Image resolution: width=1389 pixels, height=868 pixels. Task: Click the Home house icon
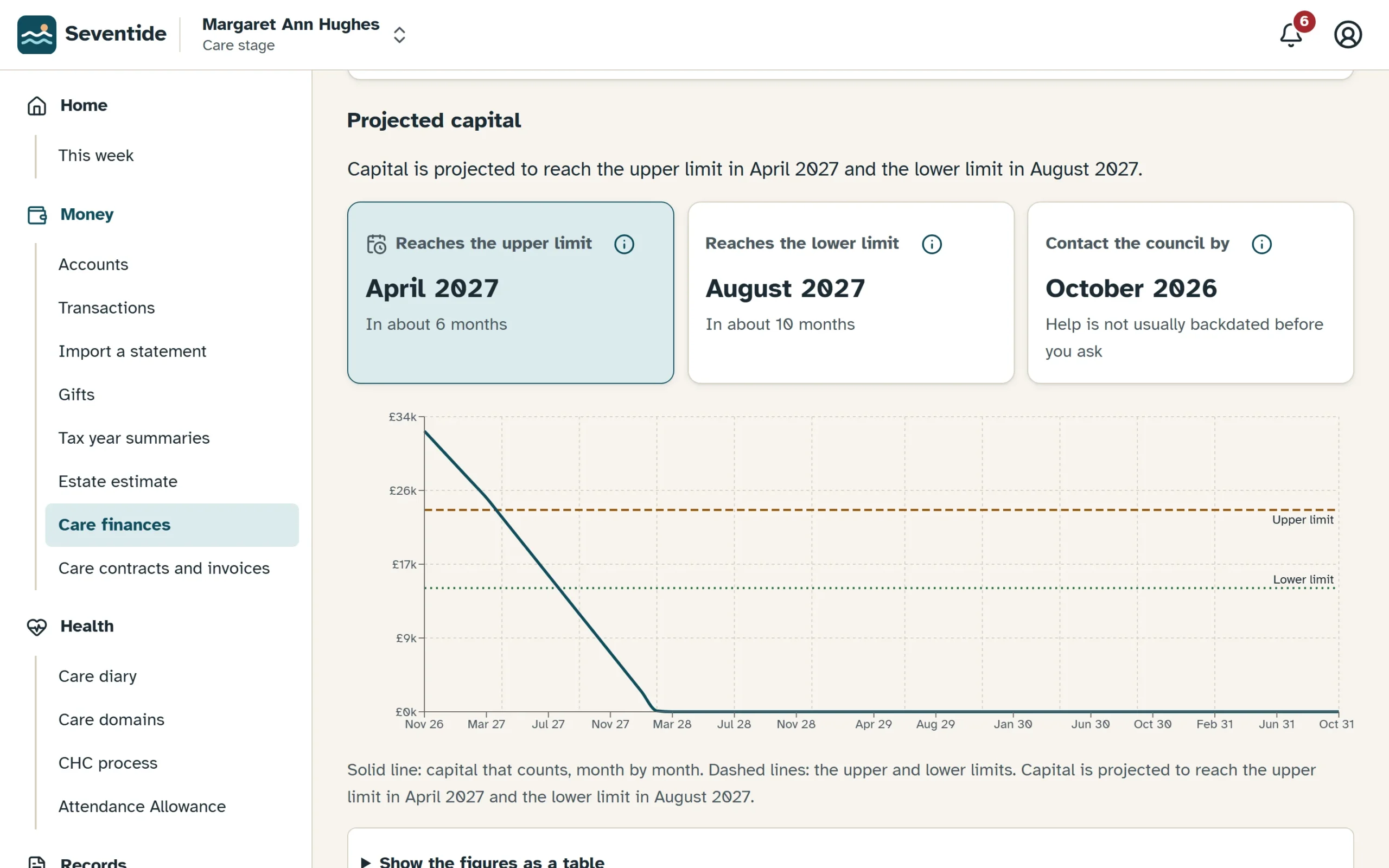click(x=37, y=106)
